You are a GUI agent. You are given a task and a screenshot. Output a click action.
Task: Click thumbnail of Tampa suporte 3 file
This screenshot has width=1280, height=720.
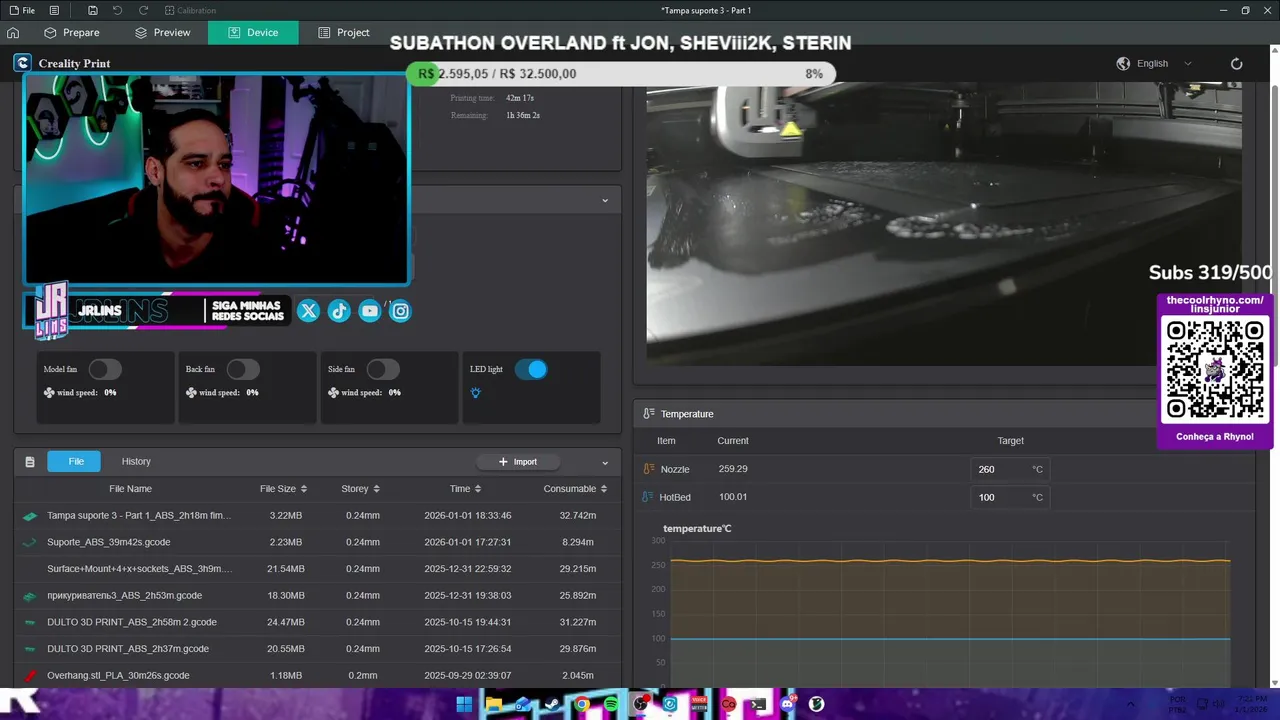(29, 516)
